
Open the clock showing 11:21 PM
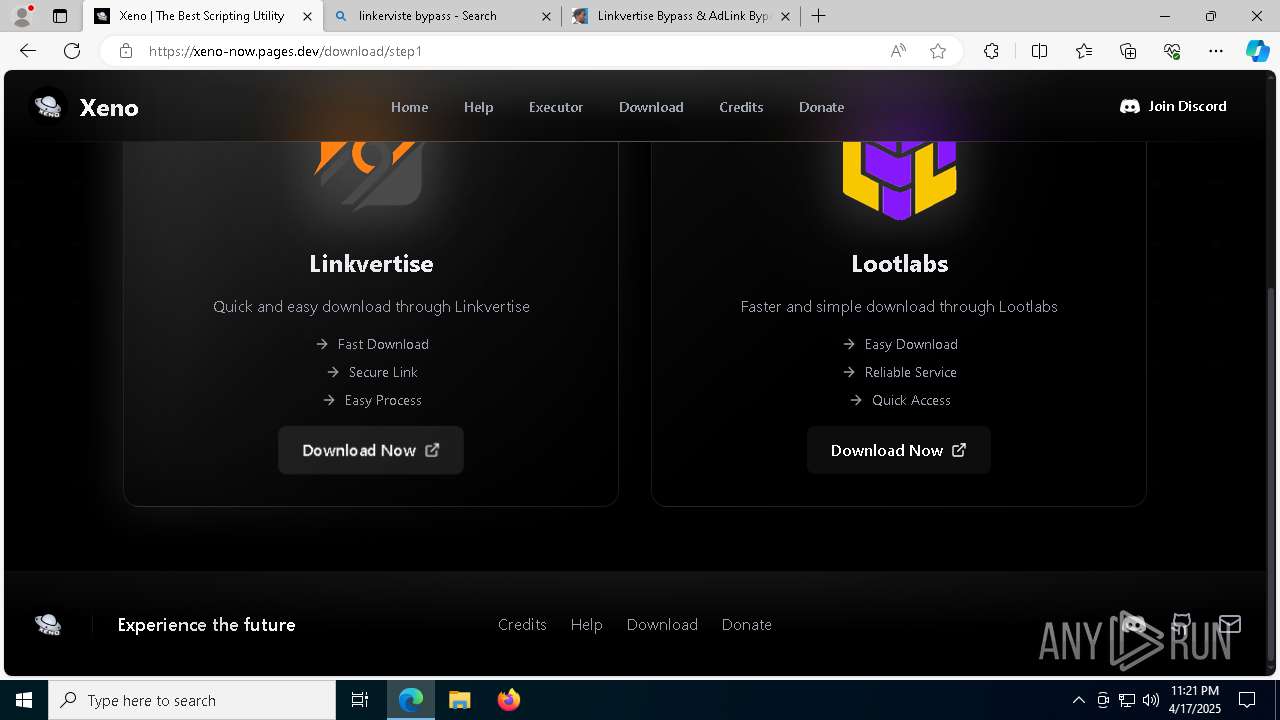pos(1195,700)
